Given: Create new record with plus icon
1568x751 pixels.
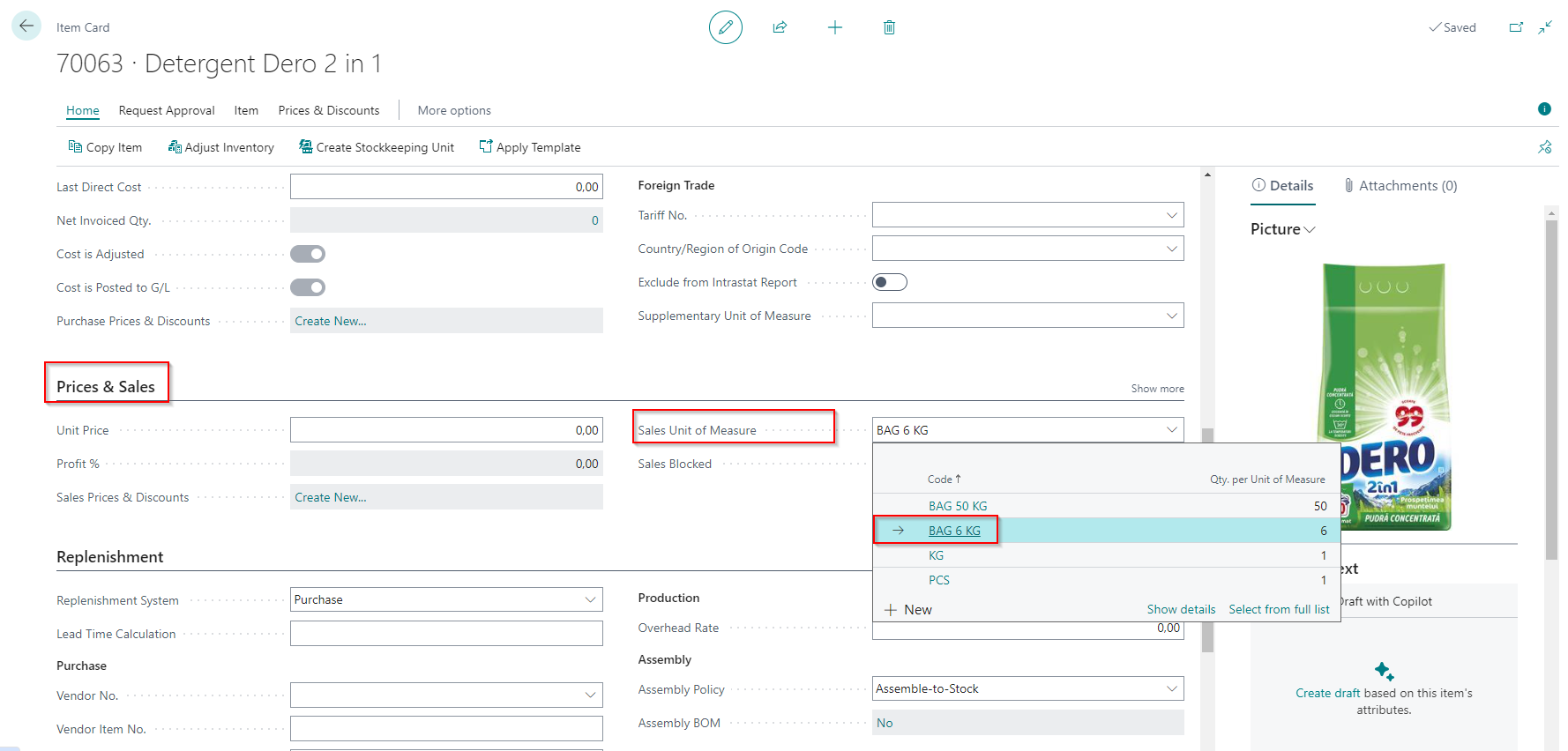Looking at the screenshot, I should [x=834, y=27].
